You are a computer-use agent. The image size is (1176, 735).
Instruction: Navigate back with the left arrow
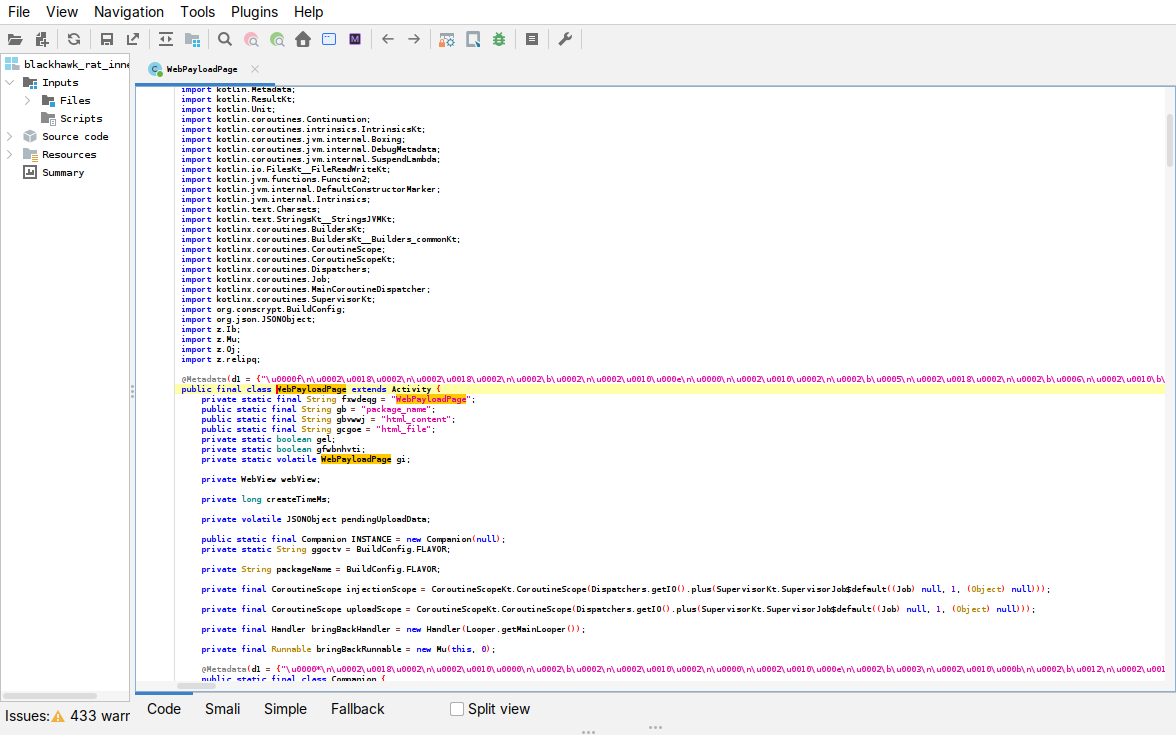388,40
